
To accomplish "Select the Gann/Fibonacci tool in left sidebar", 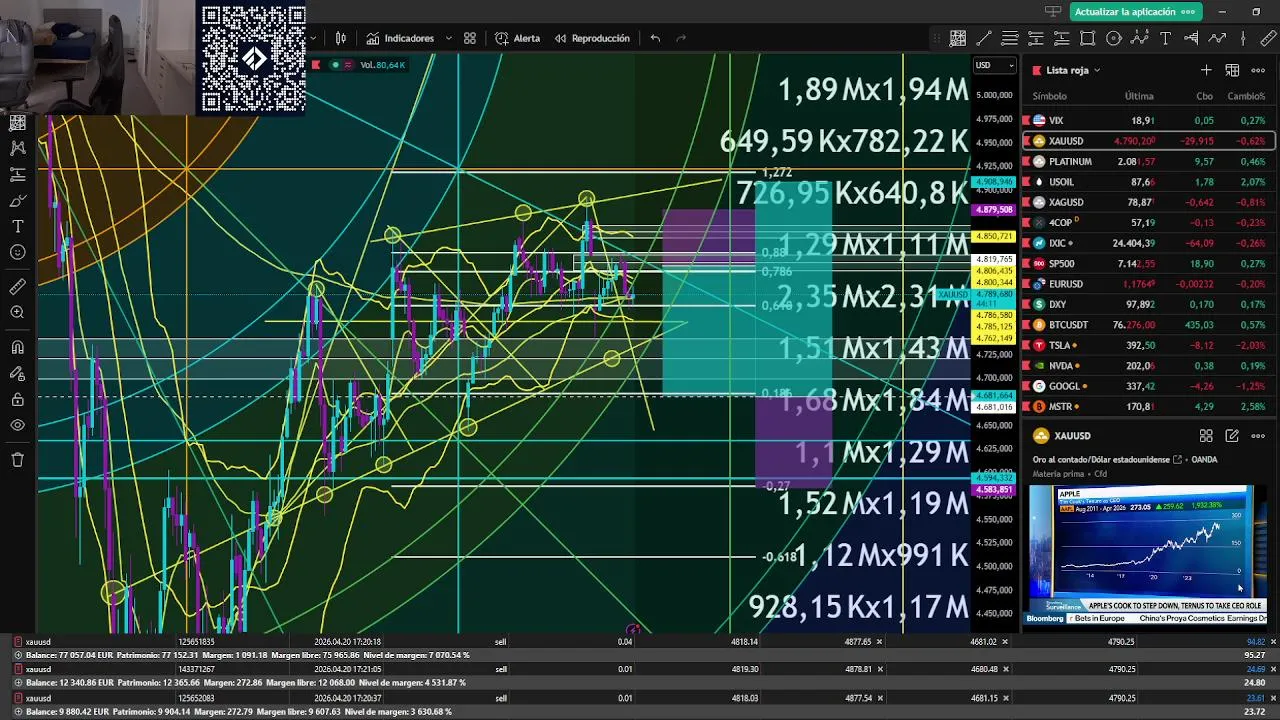I will coord(17,122).
